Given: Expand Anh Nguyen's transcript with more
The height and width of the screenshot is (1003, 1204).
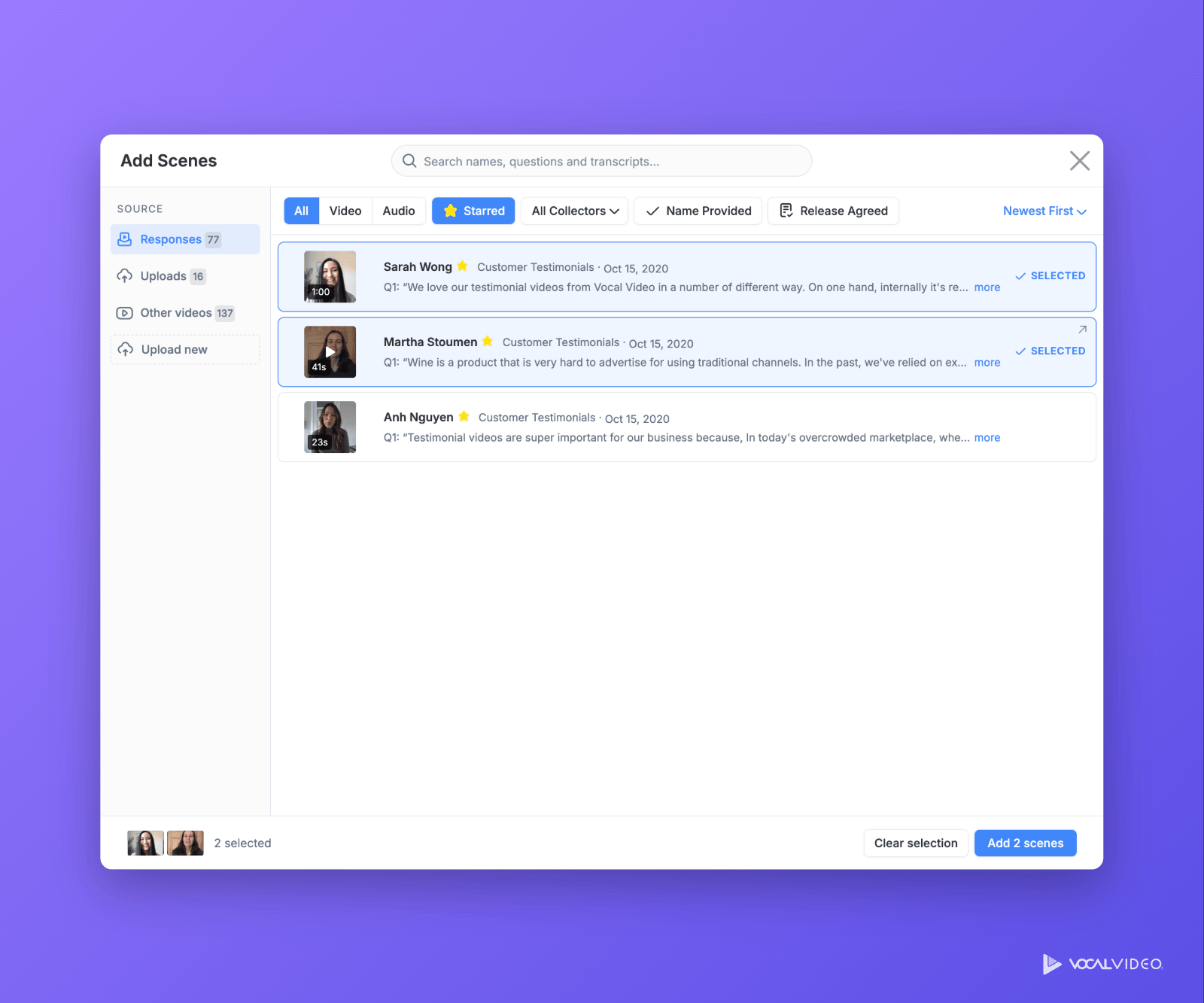Looking at the screenshot, I should click(987, 438).
